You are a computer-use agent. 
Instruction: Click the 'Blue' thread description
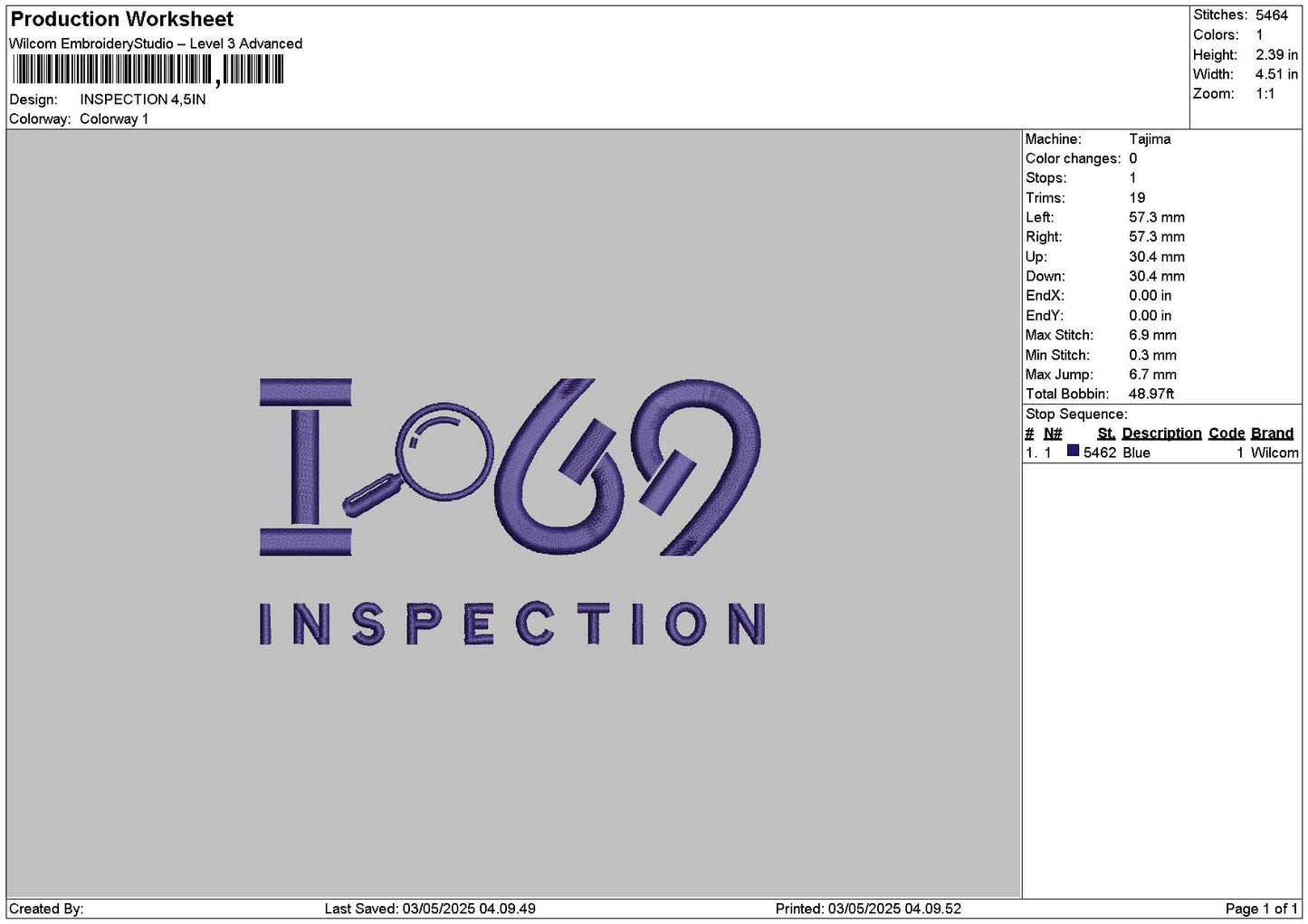coord(1136,452)
